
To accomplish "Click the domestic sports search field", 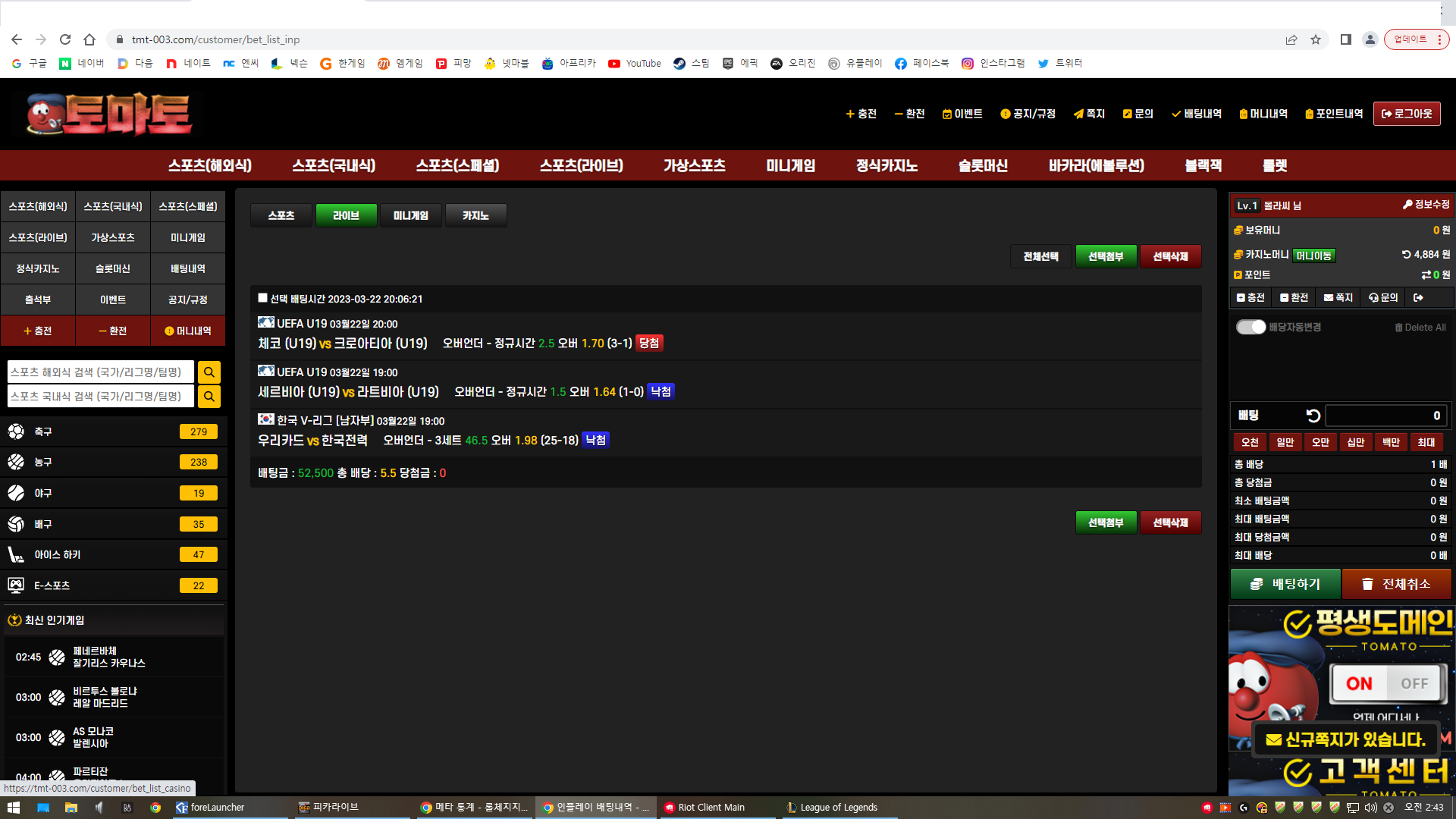I will 101,397.
